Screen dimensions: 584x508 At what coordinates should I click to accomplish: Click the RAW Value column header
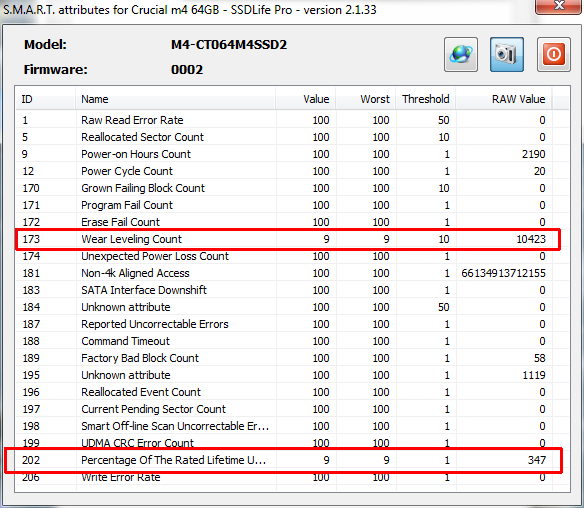click(x=504, y=99)
